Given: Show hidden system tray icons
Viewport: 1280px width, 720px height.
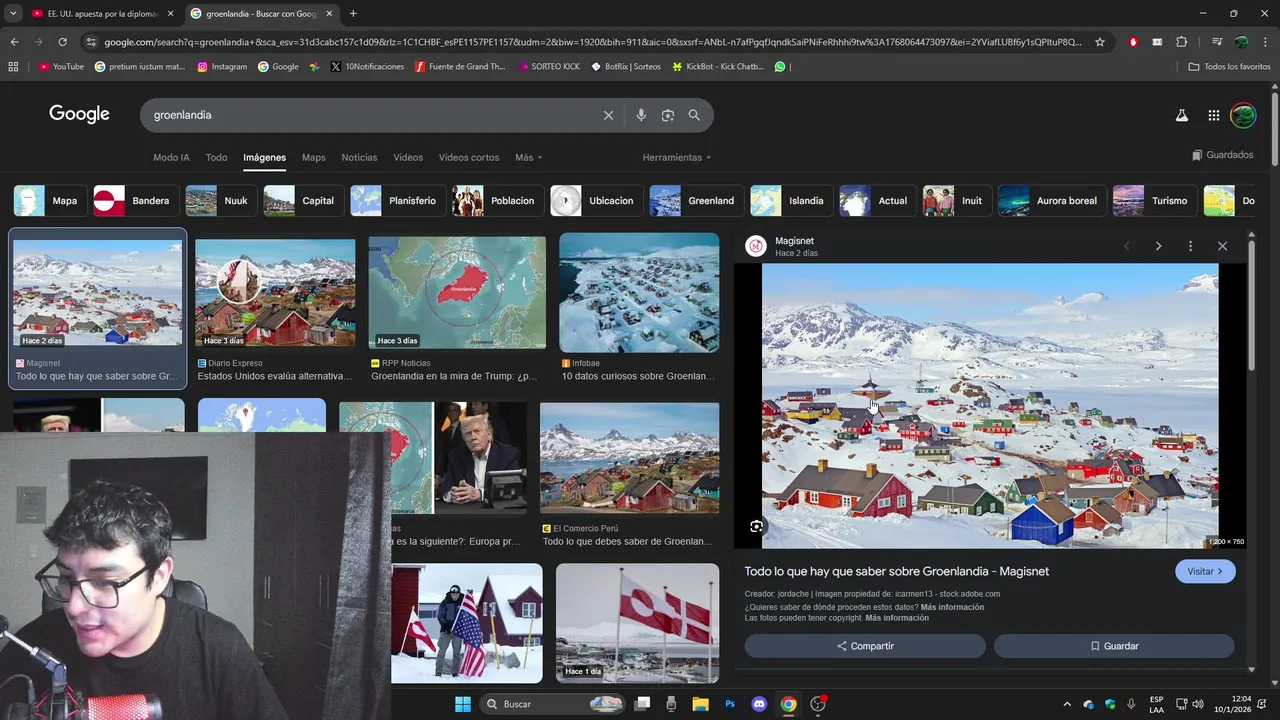Looking at the screenshot, I should (1066, 704).
